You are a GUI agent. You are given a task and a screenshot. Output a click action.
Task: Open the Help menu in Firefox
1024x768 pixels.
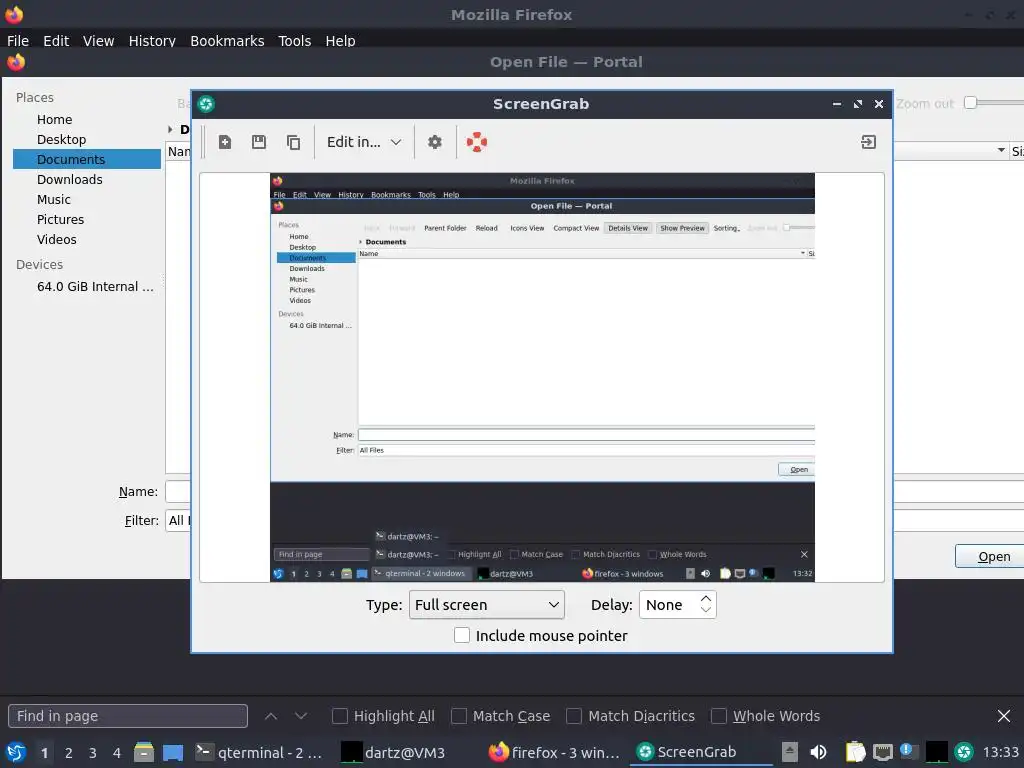pyautogui.click(x=340, y=40)
